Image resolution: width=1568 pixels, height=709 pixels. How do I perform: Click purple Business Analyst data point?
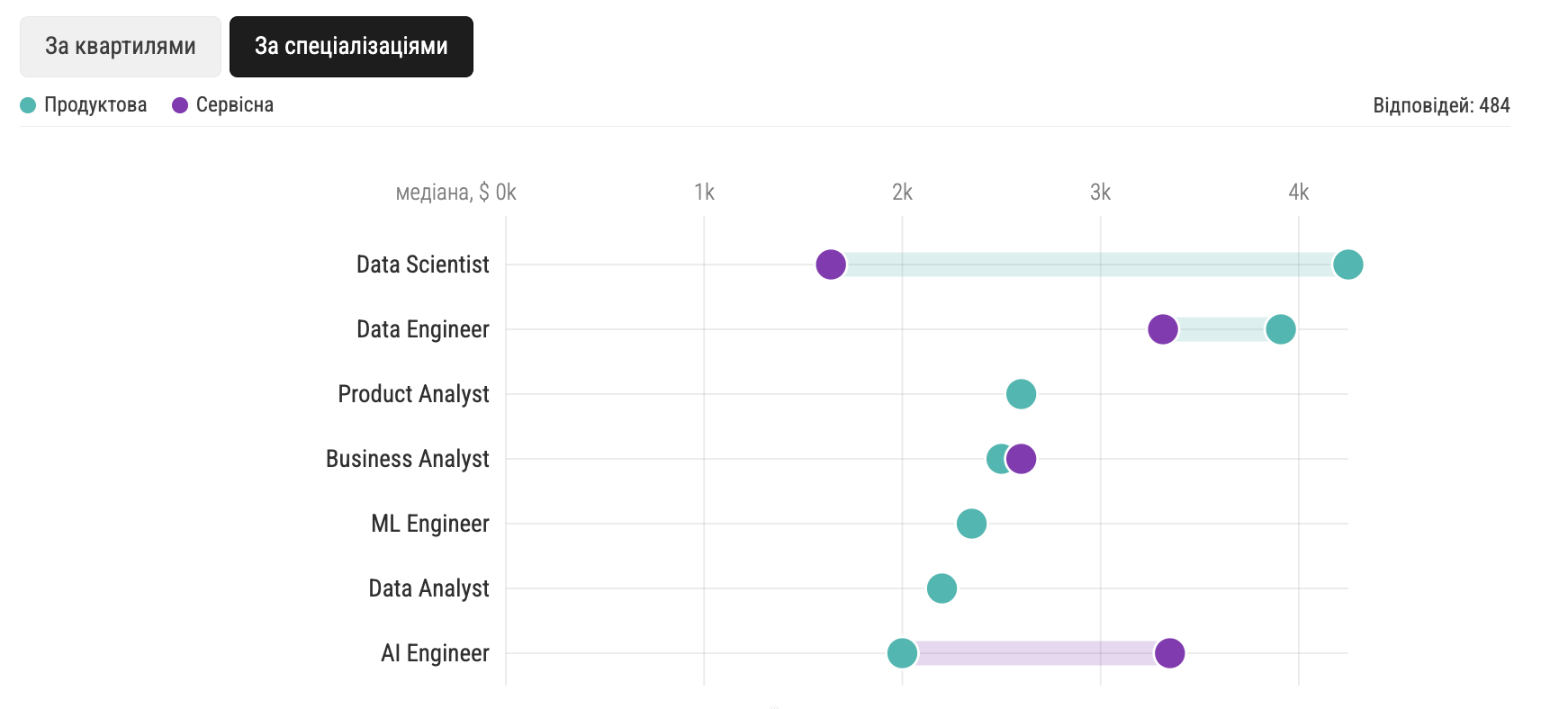[1022, 459]
